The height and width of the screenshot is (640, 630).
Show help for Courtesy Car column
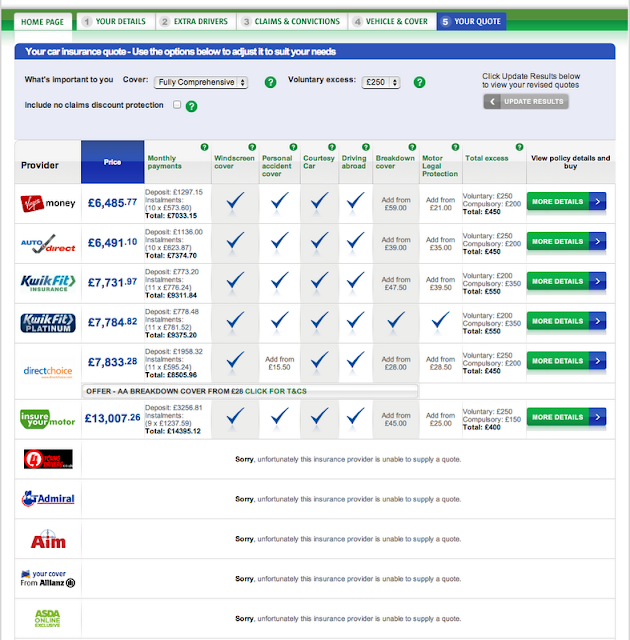[332, 147]
